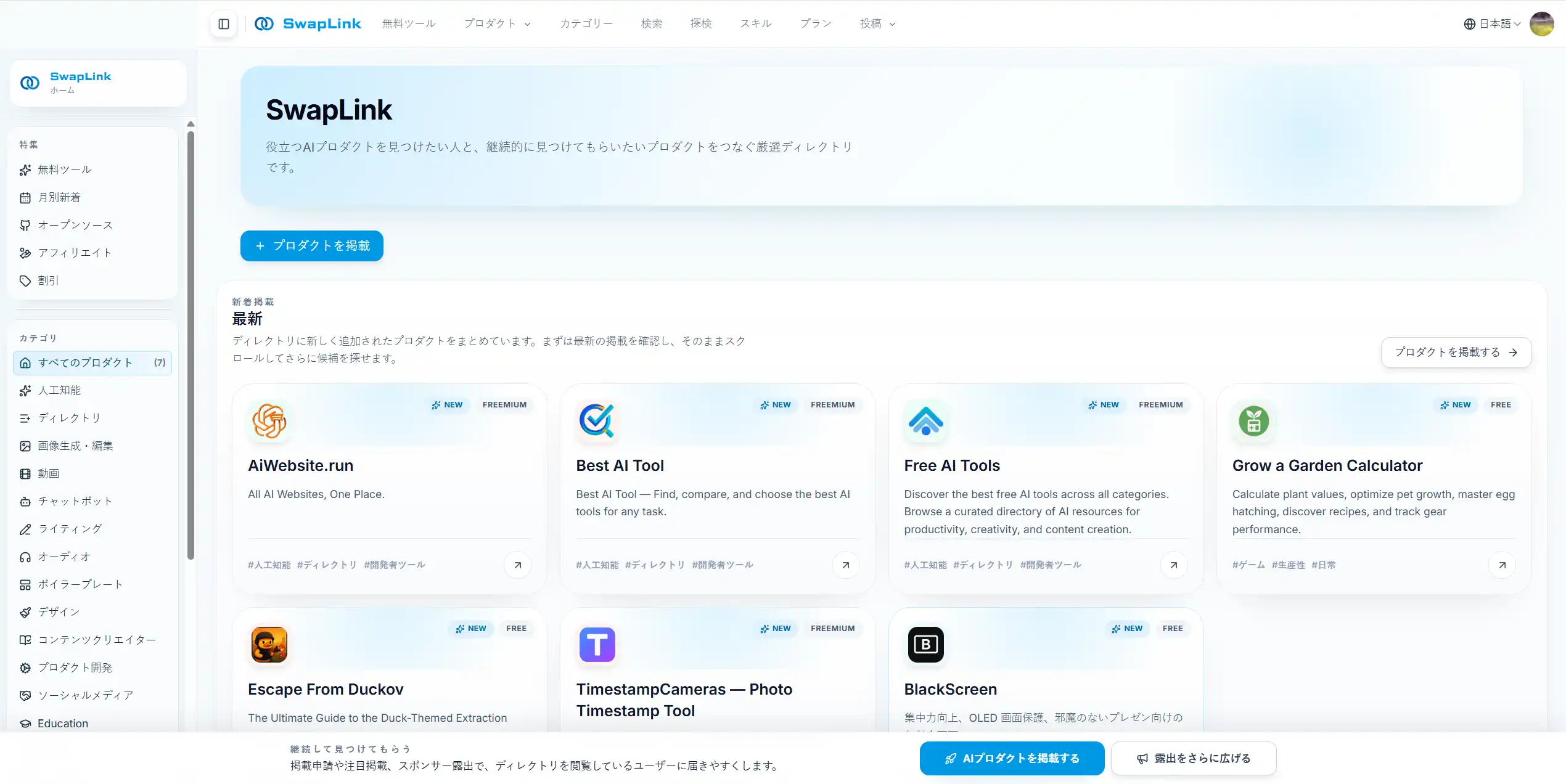Click #ディレクトリ tag on AiWebsite.run

click(327, 565)
